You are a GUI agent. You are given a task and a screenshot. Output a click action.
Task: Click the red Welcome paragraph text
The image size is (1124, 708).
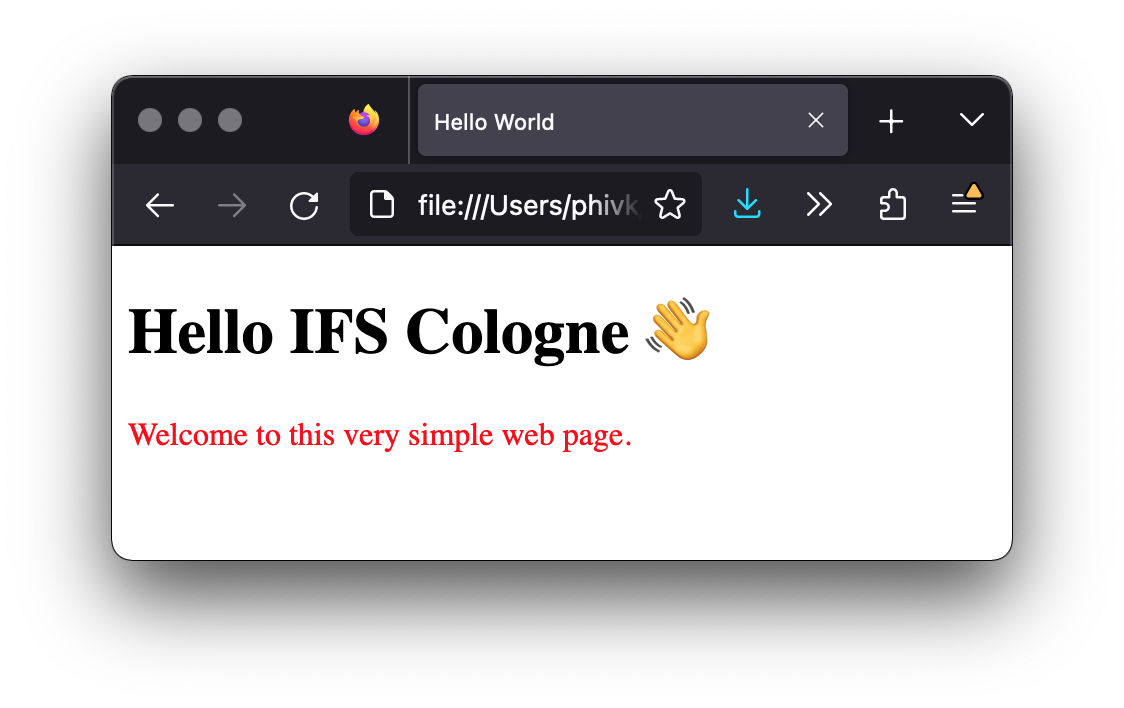click(x=380, y=435)
